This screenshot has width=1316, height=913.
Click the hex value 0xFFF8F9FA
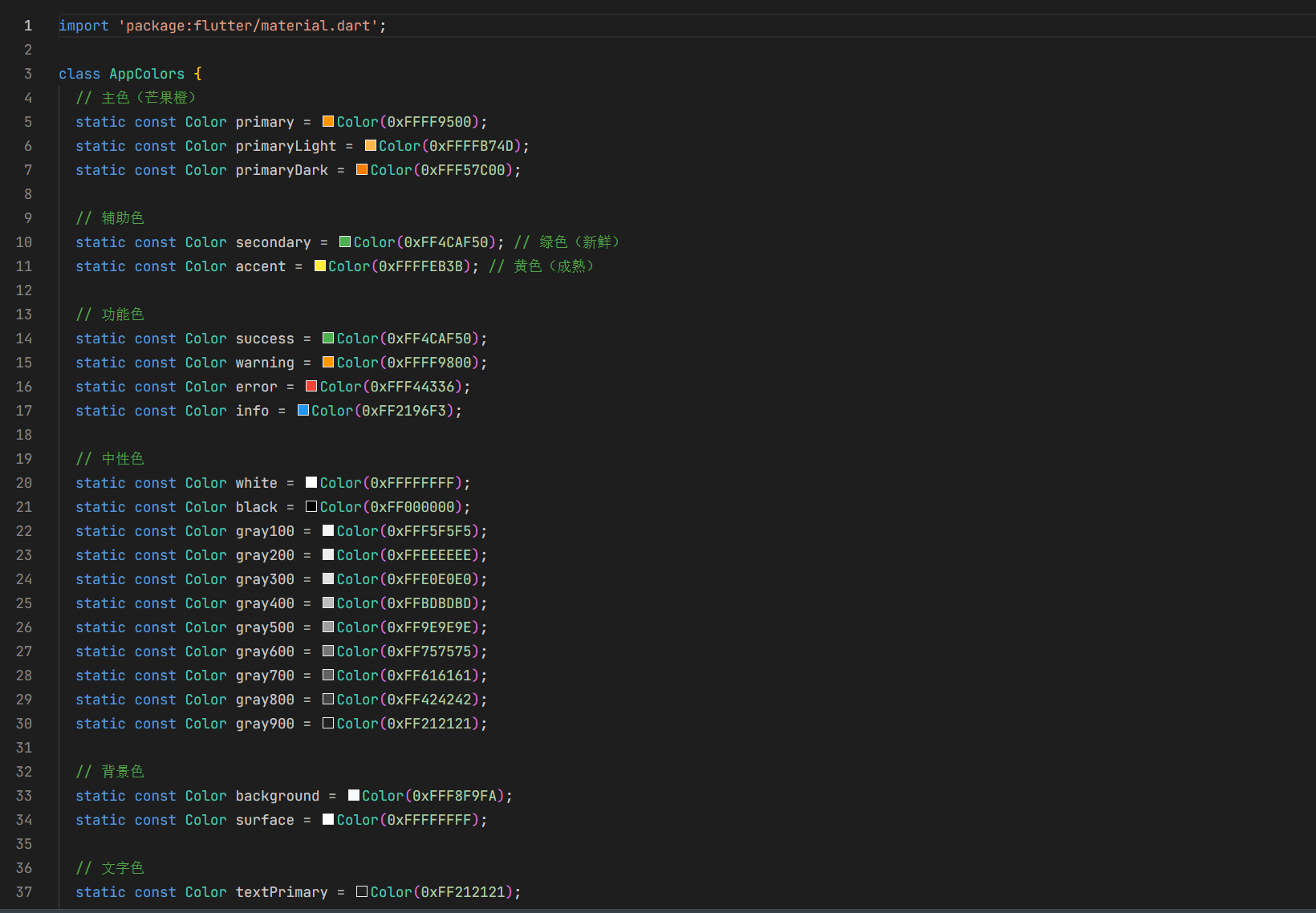[x=455, y=796]
